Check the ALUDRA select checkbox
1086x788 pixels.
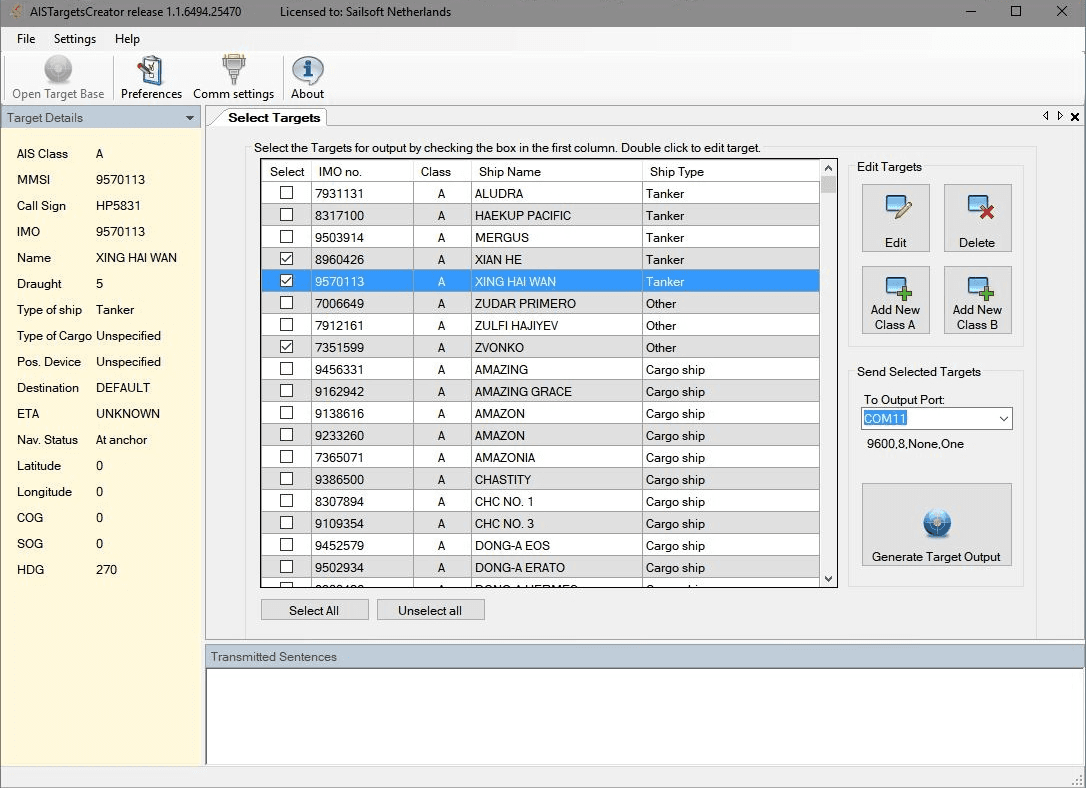tap(286, 193)
